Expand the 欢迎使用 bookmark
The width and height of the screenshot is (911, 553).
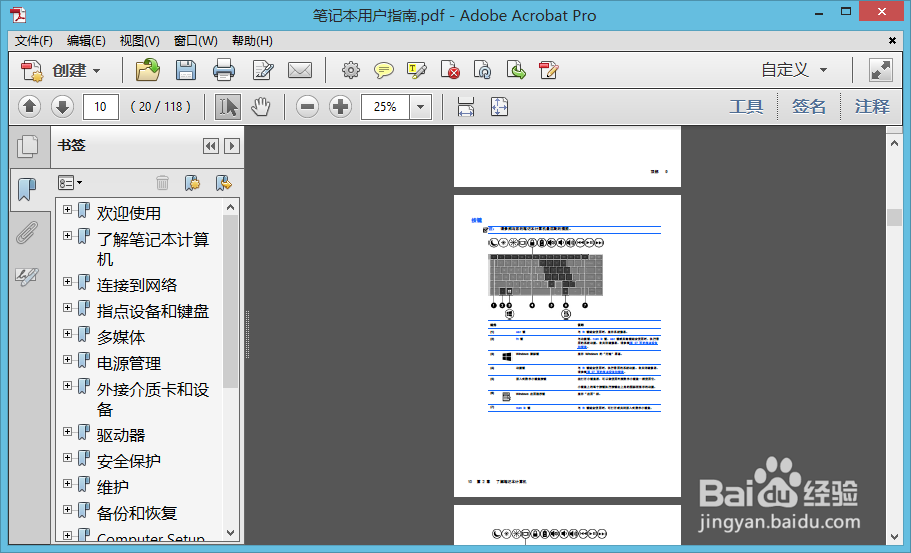[x=67, y=210]
